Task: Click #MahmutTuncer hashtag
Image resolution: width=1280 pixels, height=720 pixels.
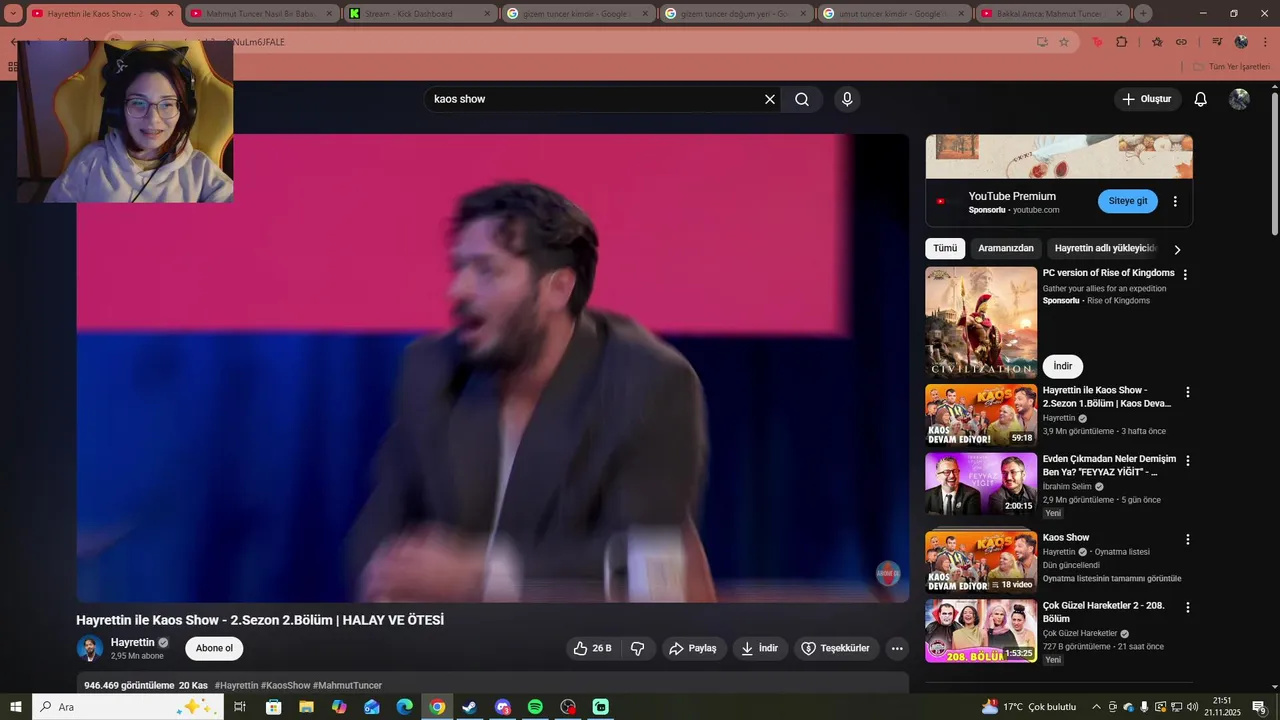Action: pos(348,685)
